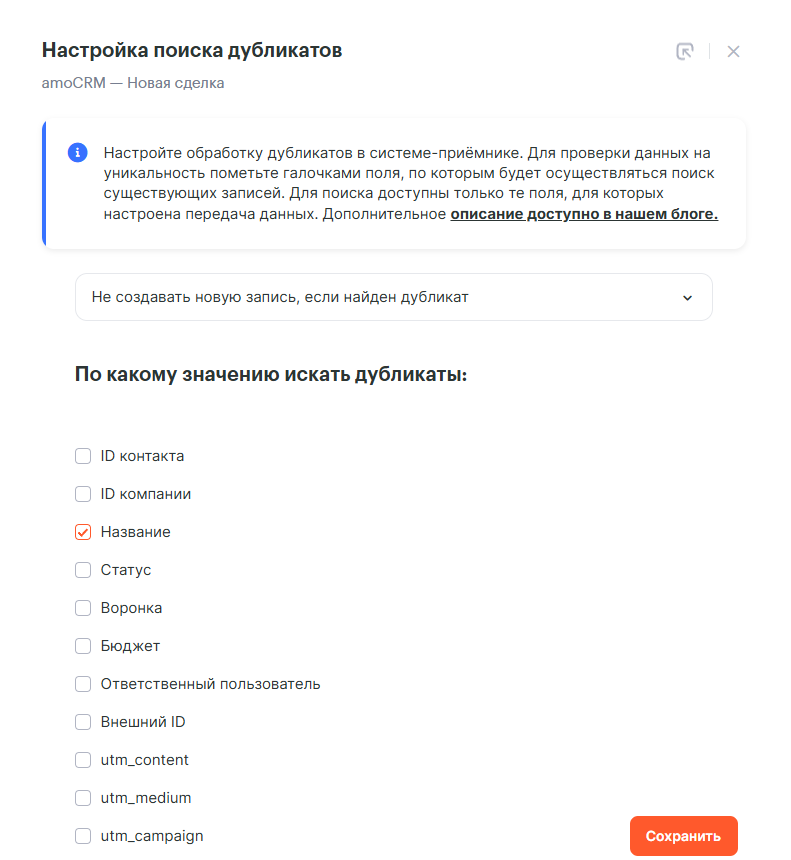Tick the Внешний ID checkbox

[x=83, y=722]
